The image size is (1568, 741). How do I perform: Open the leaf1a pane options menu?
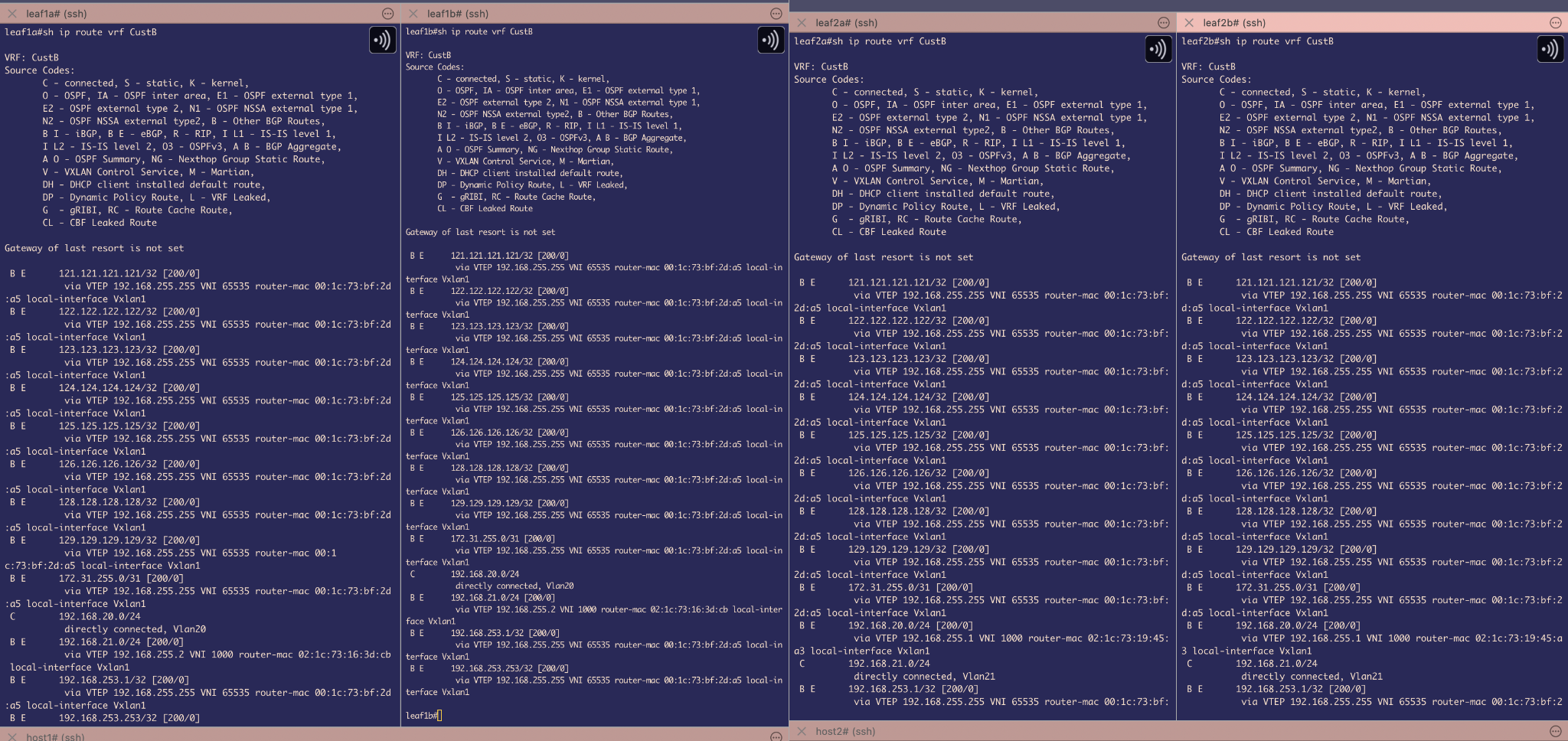tap(388, 14)
